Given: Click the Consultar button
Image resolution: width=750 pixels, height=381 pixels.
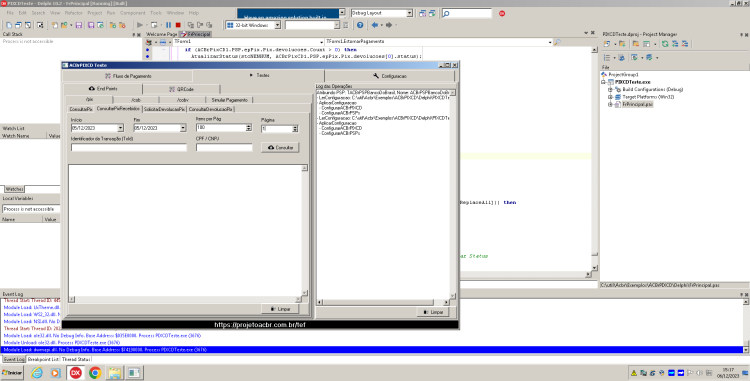Looking at the screenshot, I should point(280,148).
